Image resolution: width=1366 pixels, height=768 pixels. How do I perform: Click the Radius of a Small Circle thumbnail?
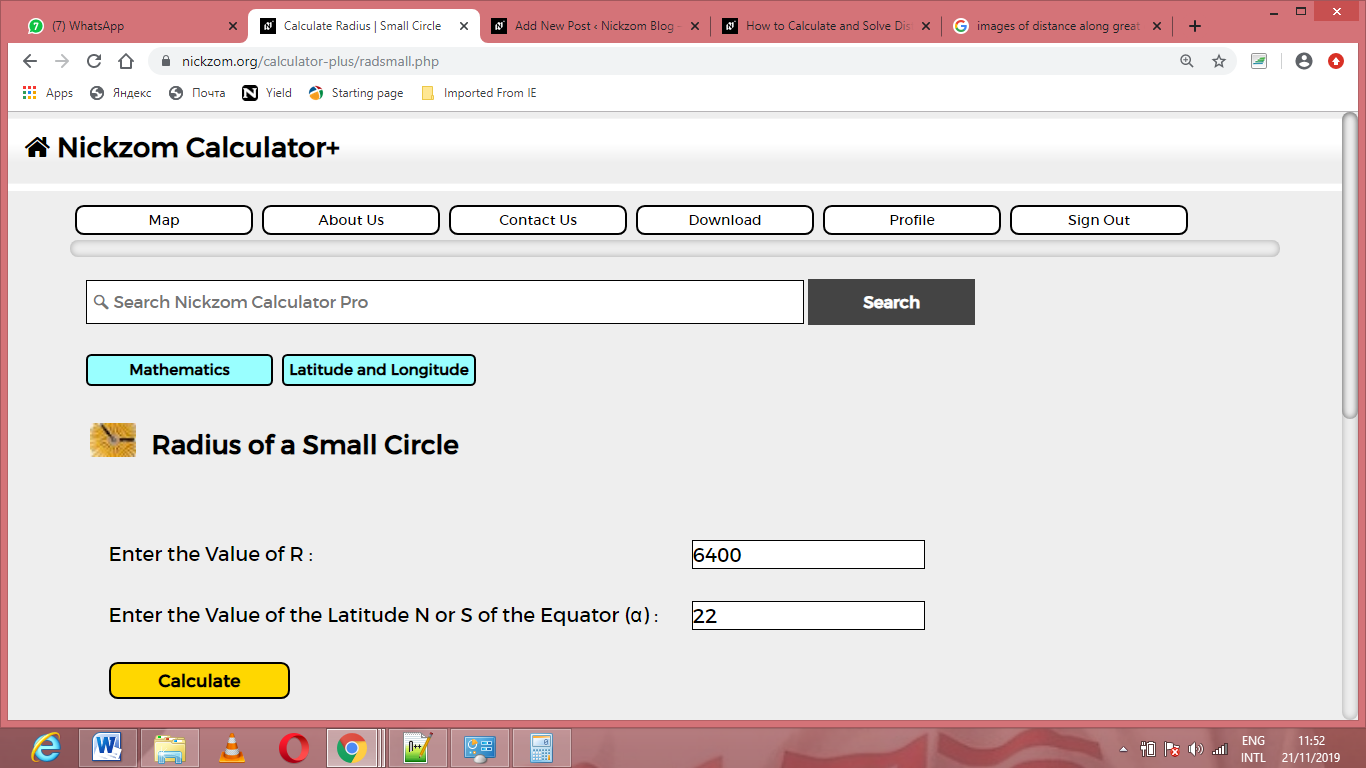[x=113, y=440]
